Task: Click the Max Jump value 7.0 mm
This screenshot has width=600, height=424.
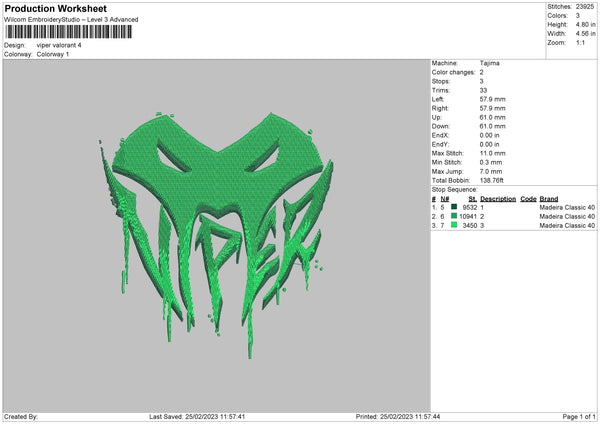Action: [491, 171]
